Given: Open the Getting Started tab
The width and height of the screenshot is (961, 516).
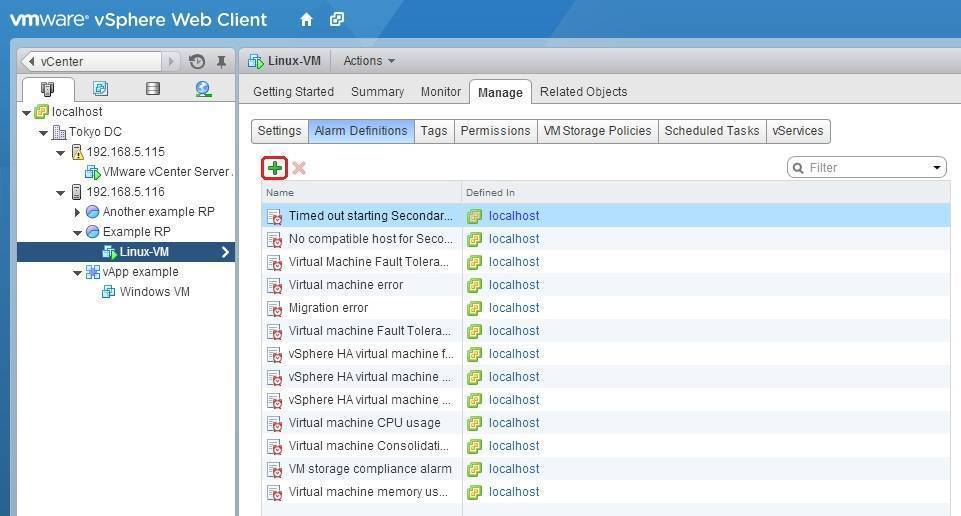Looking at the screenshot, I should point(294,92).
